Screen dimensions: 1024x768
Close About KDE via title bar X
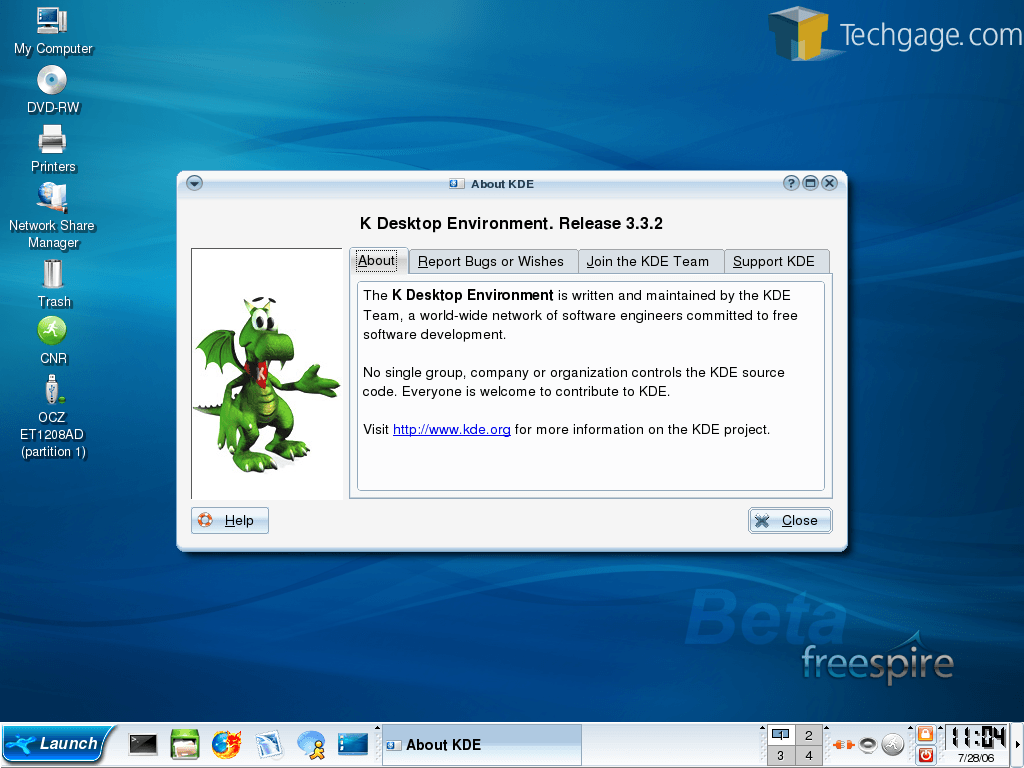pos(829,183)
